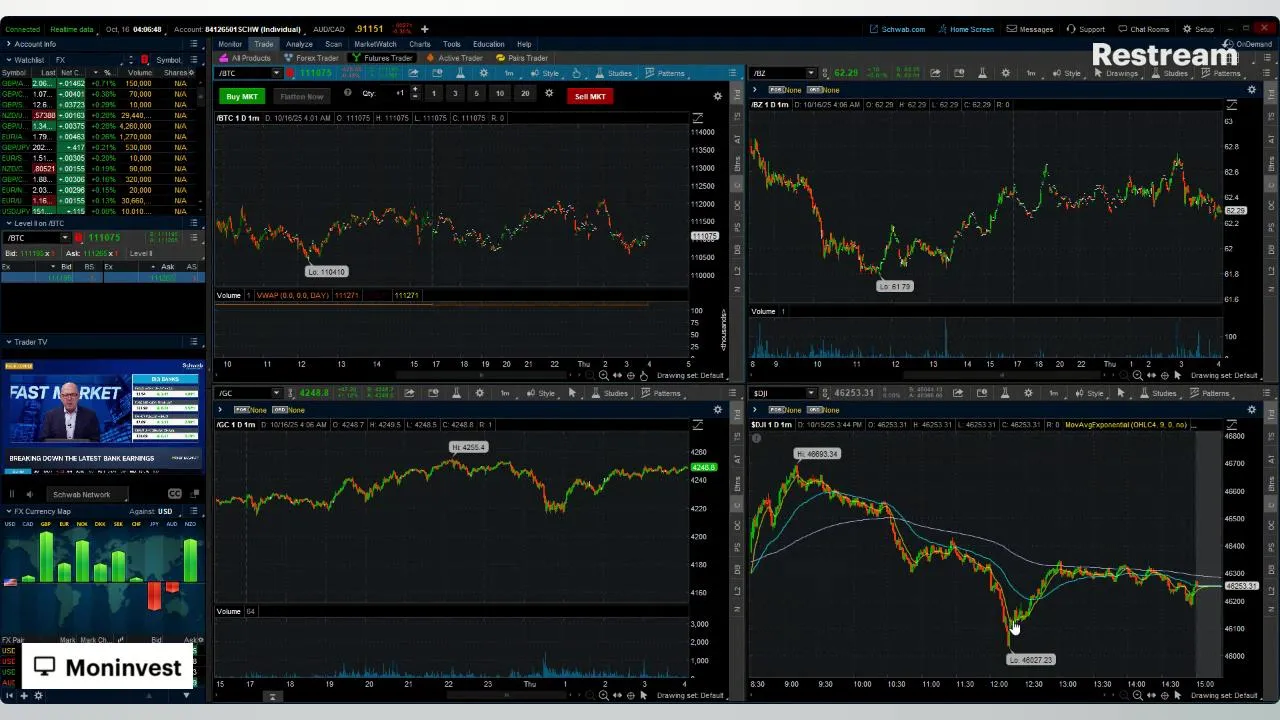1280x720 pixels.
Task: Open the /BZ position bar gear icon
Action: point(1251,90)
